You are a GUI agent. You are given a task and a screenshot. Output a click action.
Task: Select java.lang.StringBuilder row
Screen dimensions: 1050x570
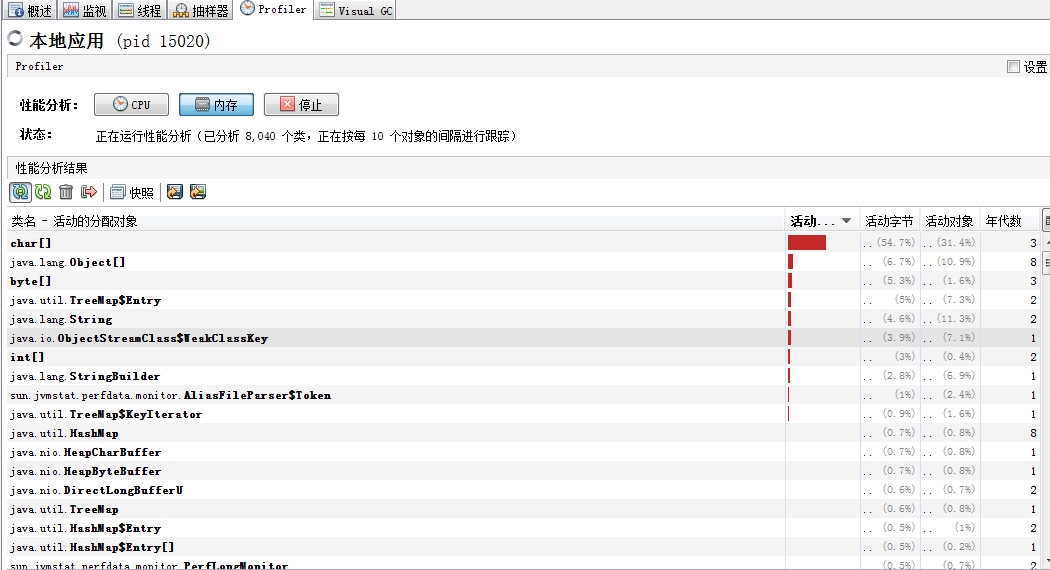[525, 376]
